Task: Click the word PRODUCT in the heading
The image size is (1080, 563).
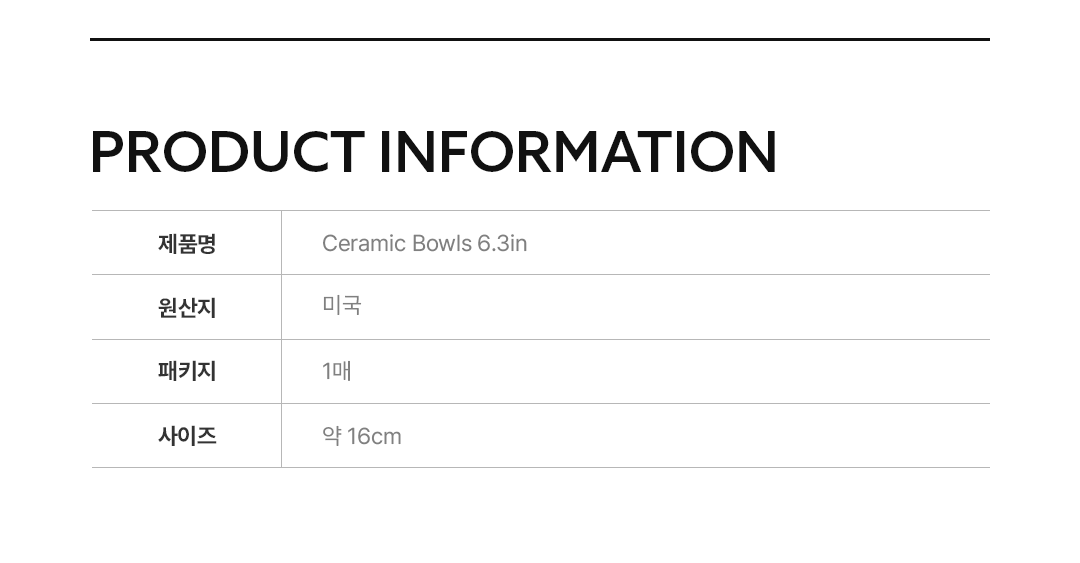Action: (x=226, y=152)
